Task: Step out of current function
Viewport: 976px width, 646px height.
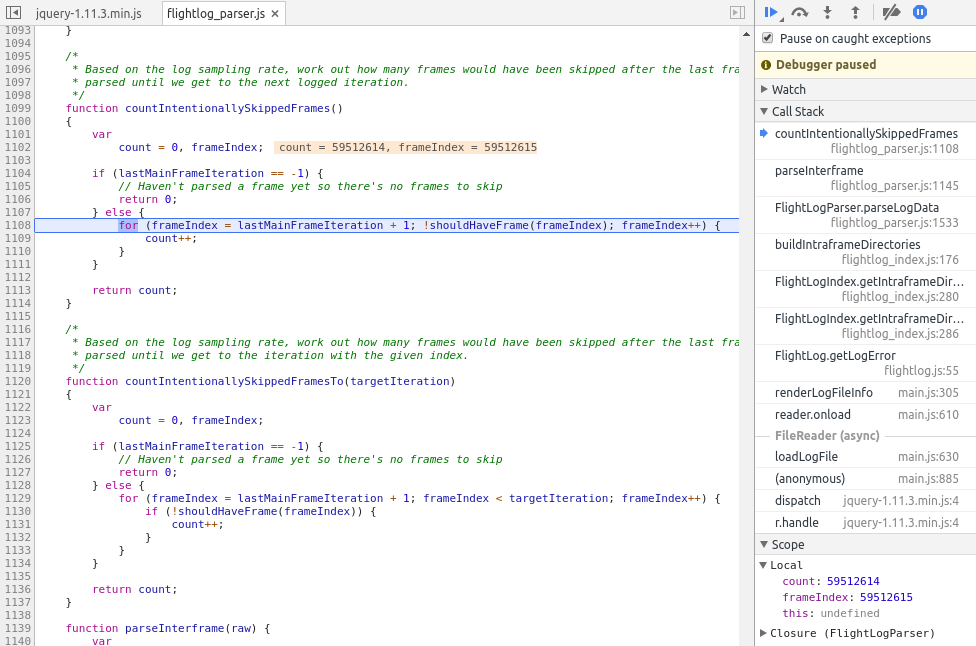Action: [x=855, y=12]
